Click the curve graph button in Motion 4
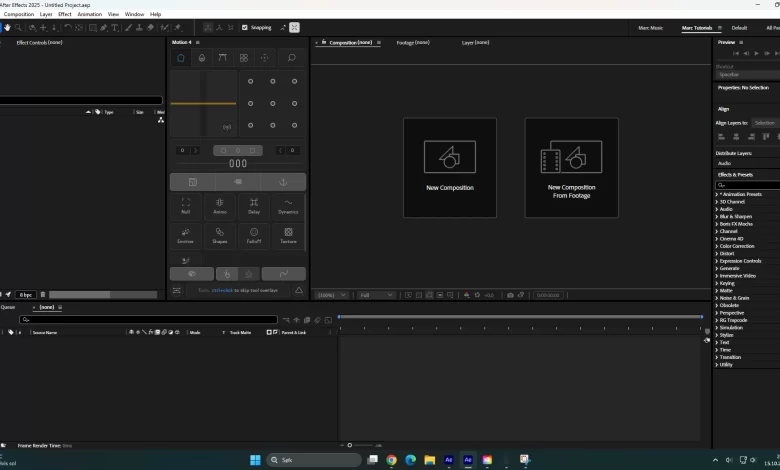The image size is (780, 470). 284,274
